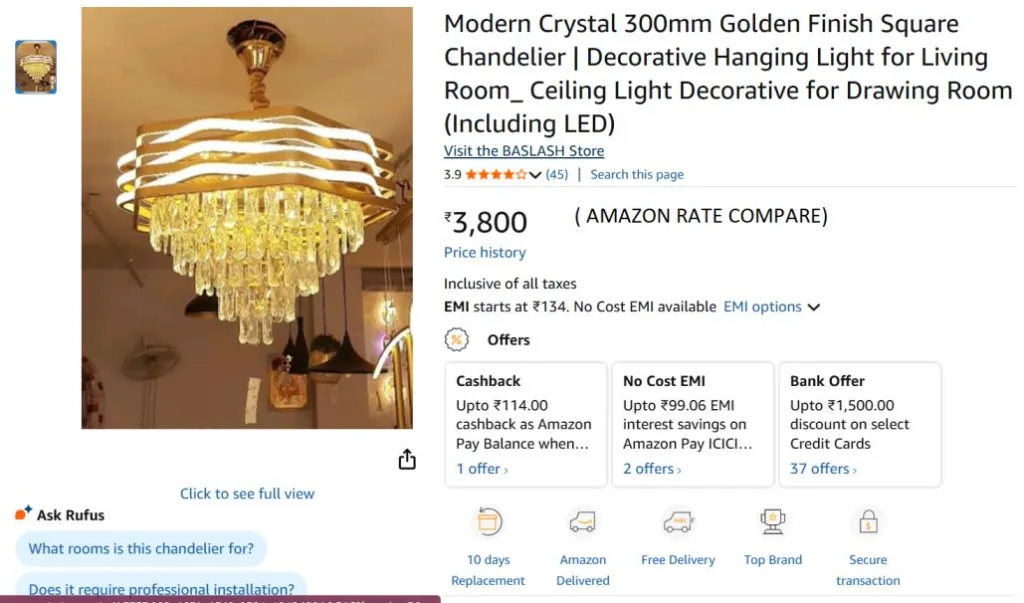Open the 45 customer reviews count
The height and width of the screenshot is (603, 1024).
pos(557,175)
